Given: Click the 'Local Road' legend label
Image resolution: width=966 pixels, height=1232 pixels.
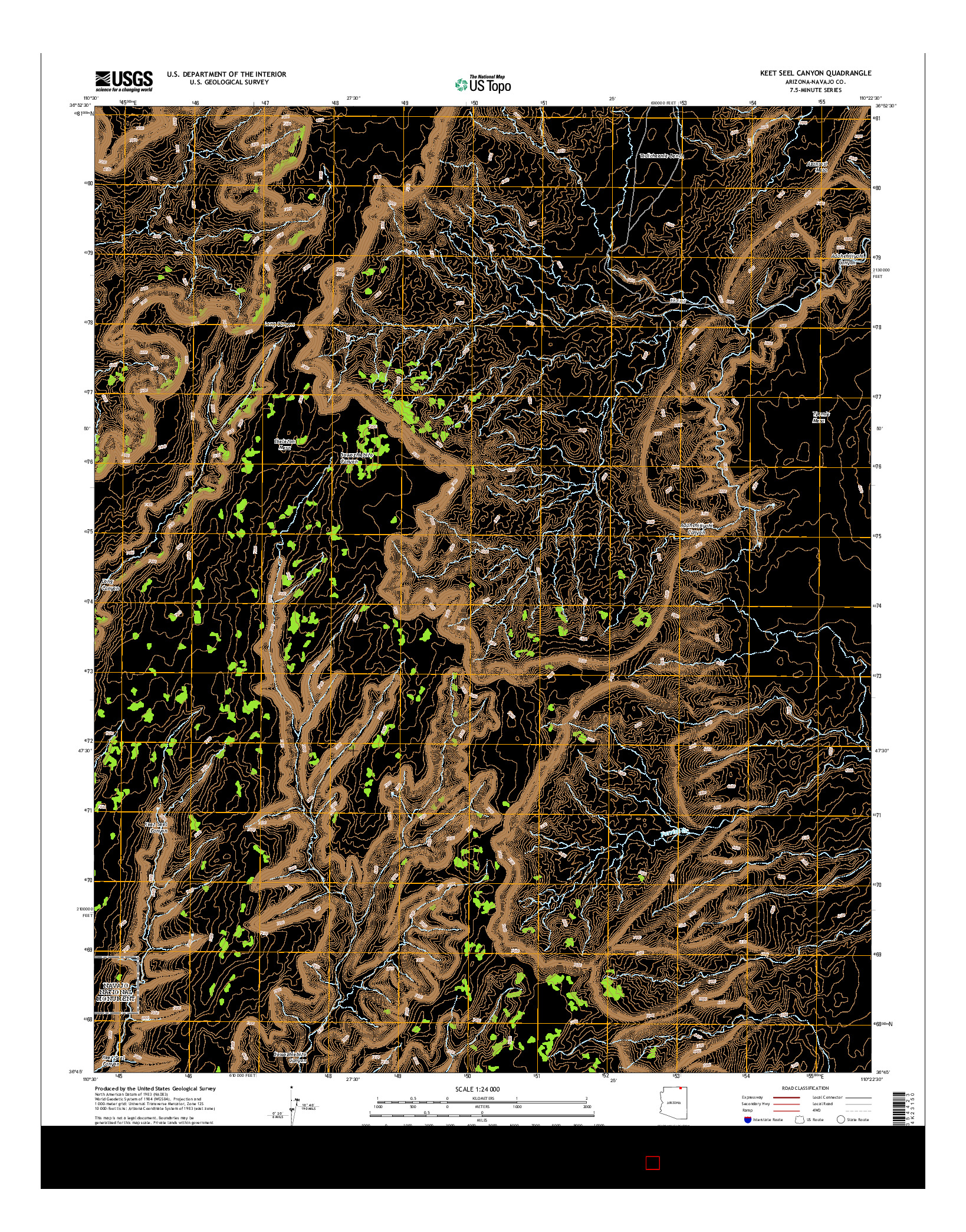Looking at the screenshot, I should [823, 1104].
